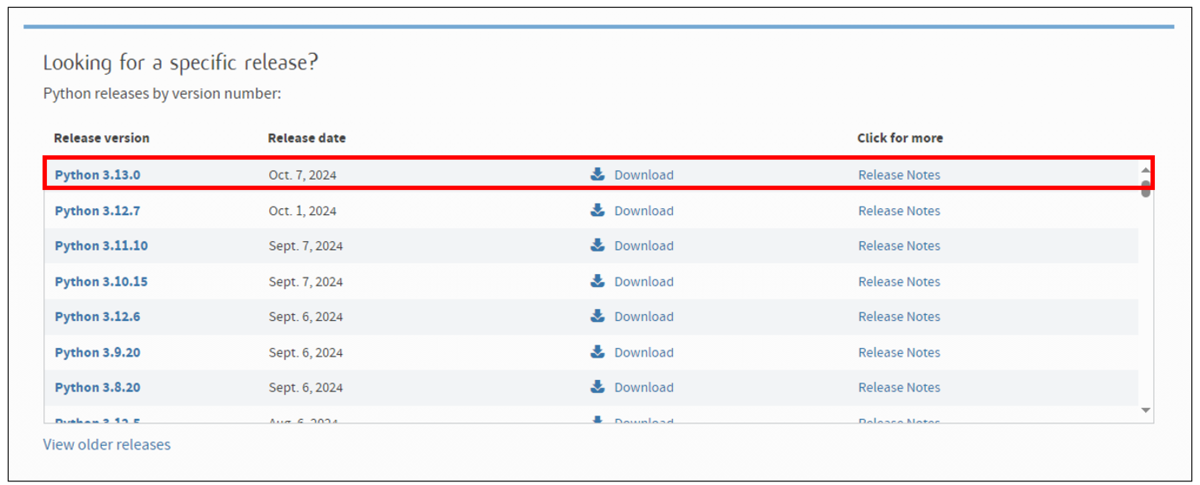This screenshot has width=1200, height=485.
Task: Open the Python 3.8.20 release link
Action: [x=98, y=388]
